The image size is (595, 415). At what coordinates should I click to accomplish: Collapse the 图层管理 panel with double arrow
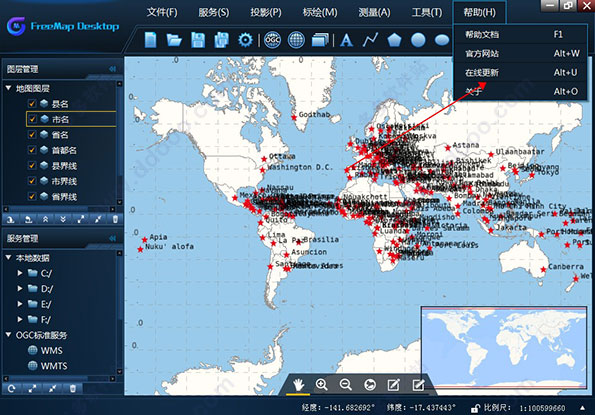pyautogui.click(x=112, y=69)
